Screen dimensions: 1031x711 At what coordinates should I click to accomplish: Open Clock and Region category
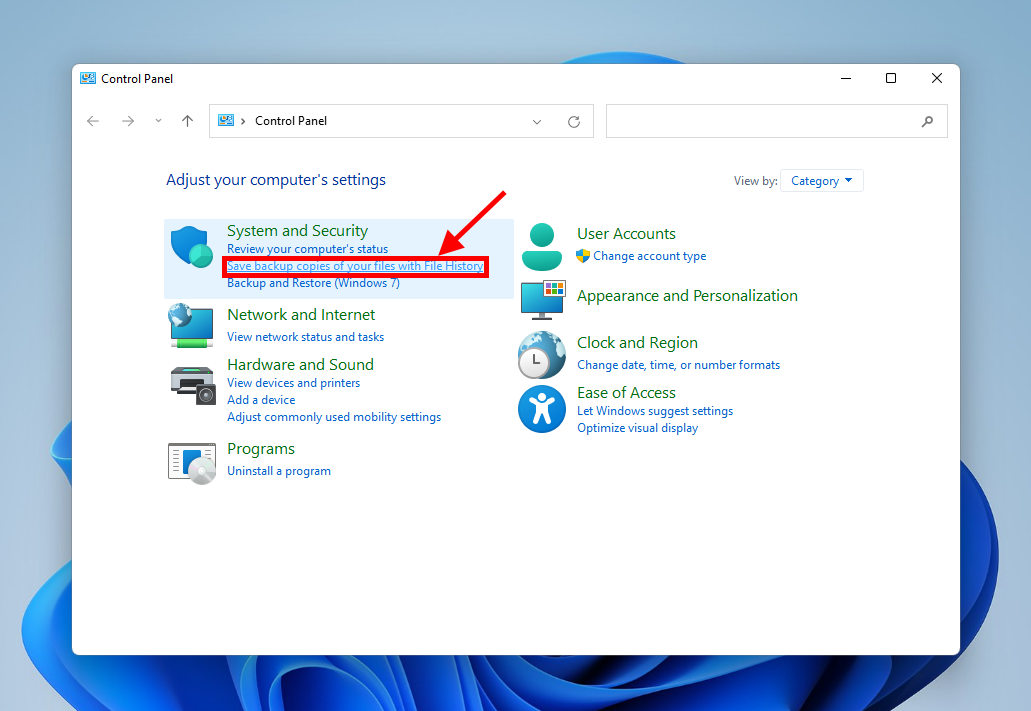[x=637, y=343]
